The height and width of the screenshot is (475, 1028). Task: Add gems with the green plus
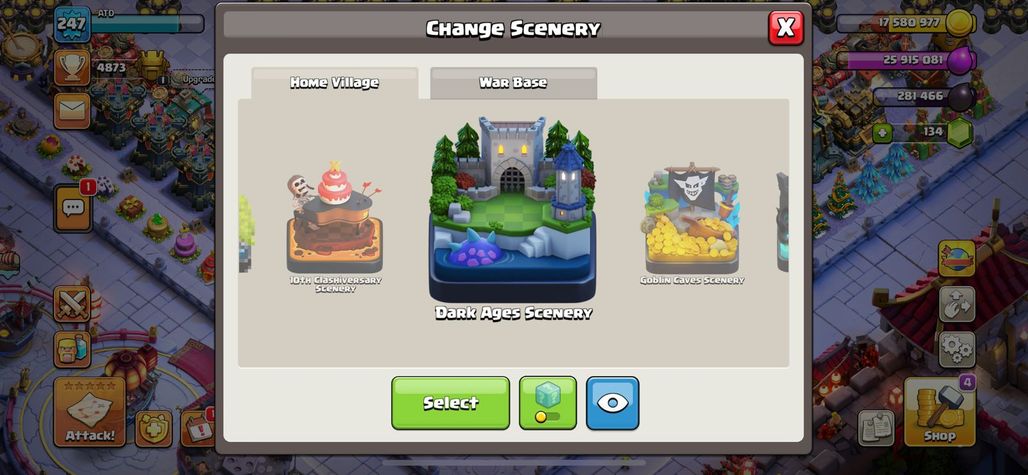882,133
